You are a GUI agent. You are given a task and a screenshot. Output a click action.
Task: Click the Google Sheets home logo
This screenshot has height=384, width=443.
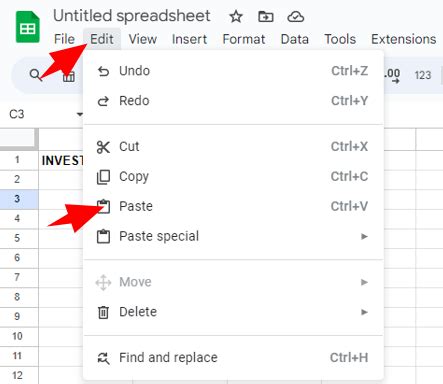[x=28, y=27]
